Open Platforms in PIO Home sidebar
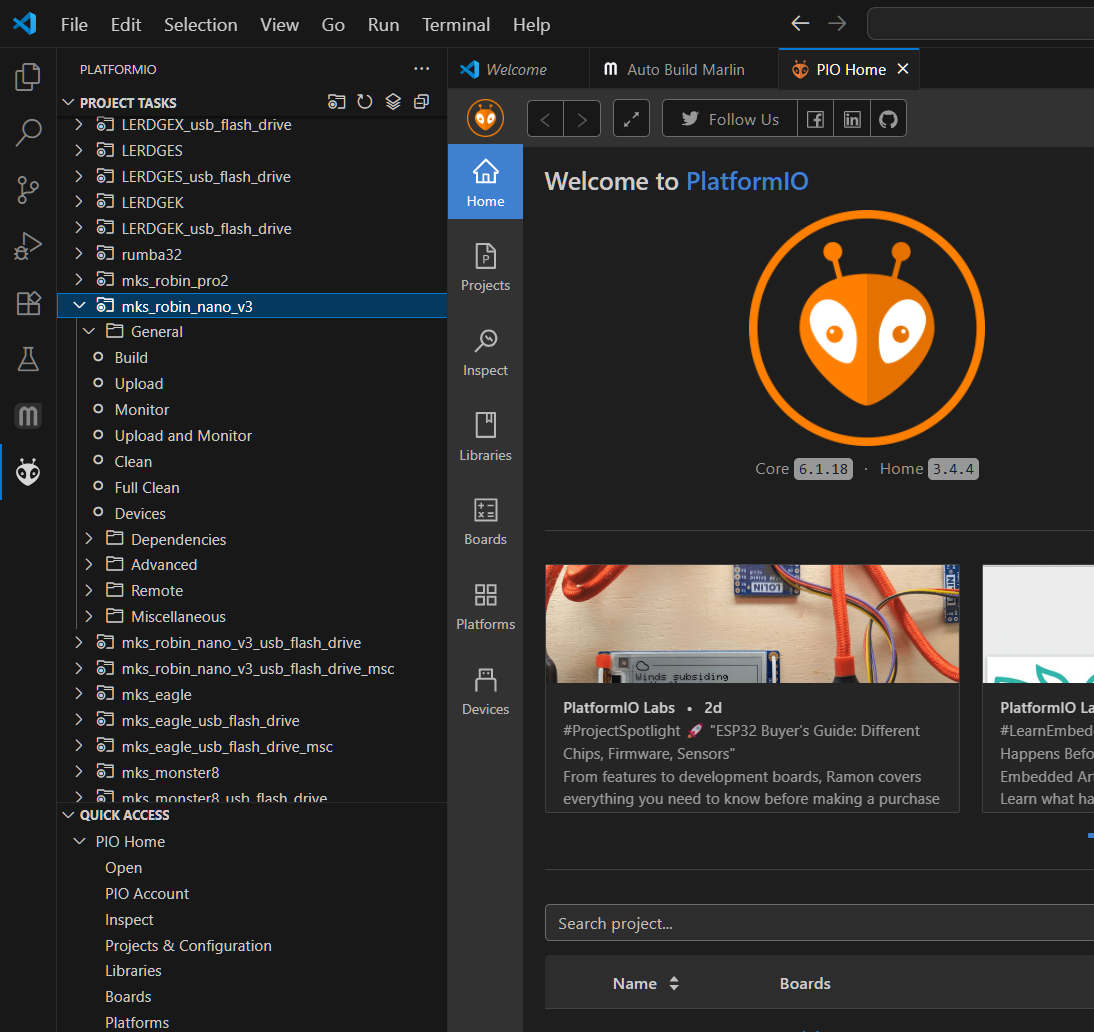The image size is (1094, 1032). point(485,606)
